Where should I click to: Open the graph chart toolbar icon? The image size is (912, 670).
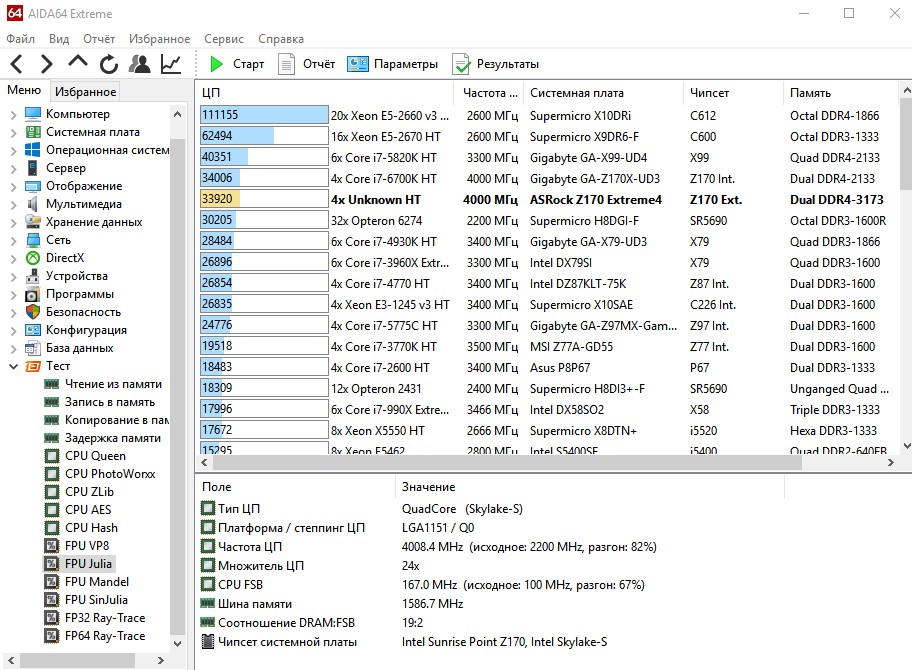coord(171,63)
